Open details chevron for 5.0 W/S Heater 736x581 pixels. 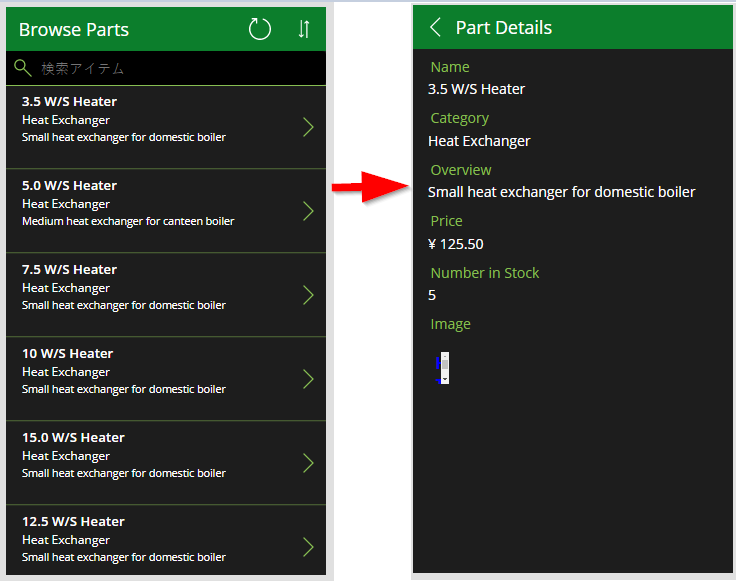pyautogui.click(x=308, y=211)
